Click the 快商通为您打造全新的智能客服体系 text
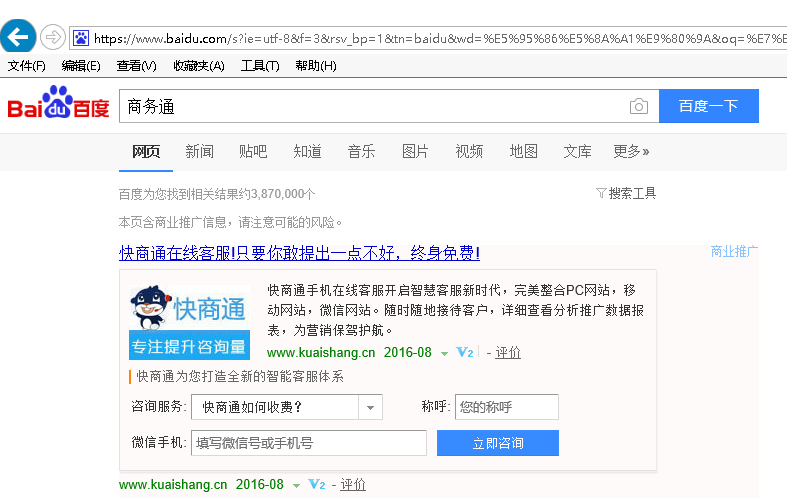 pyautogui.click(x=240, y=377)
